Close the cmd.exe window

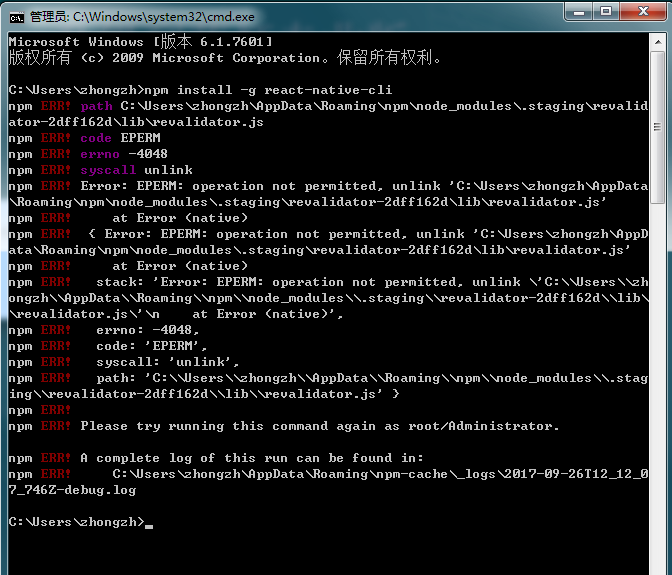click(x=643, y=12)
